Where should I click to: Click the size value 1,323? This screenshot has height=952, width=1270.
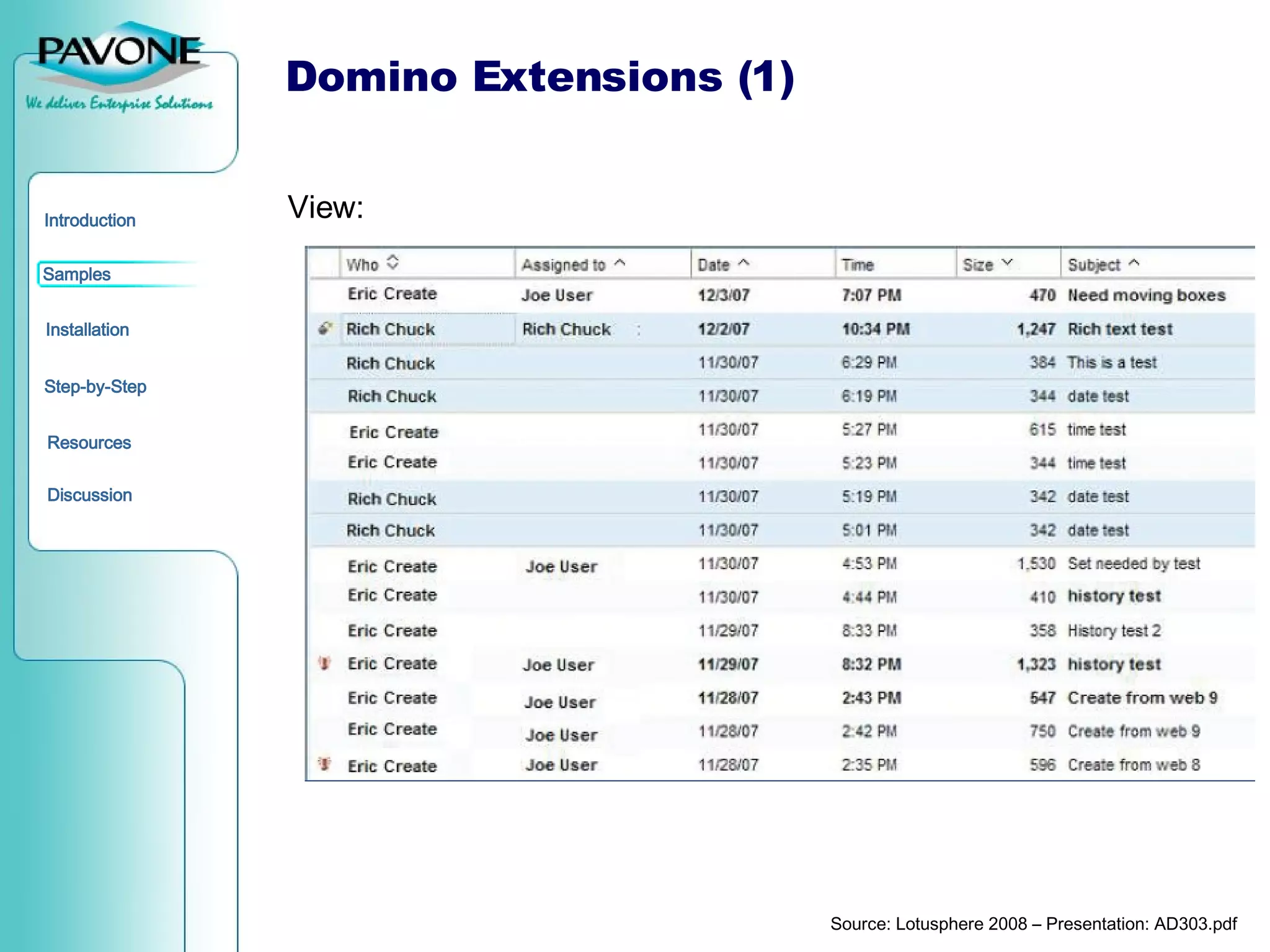tap(1036, 664)
